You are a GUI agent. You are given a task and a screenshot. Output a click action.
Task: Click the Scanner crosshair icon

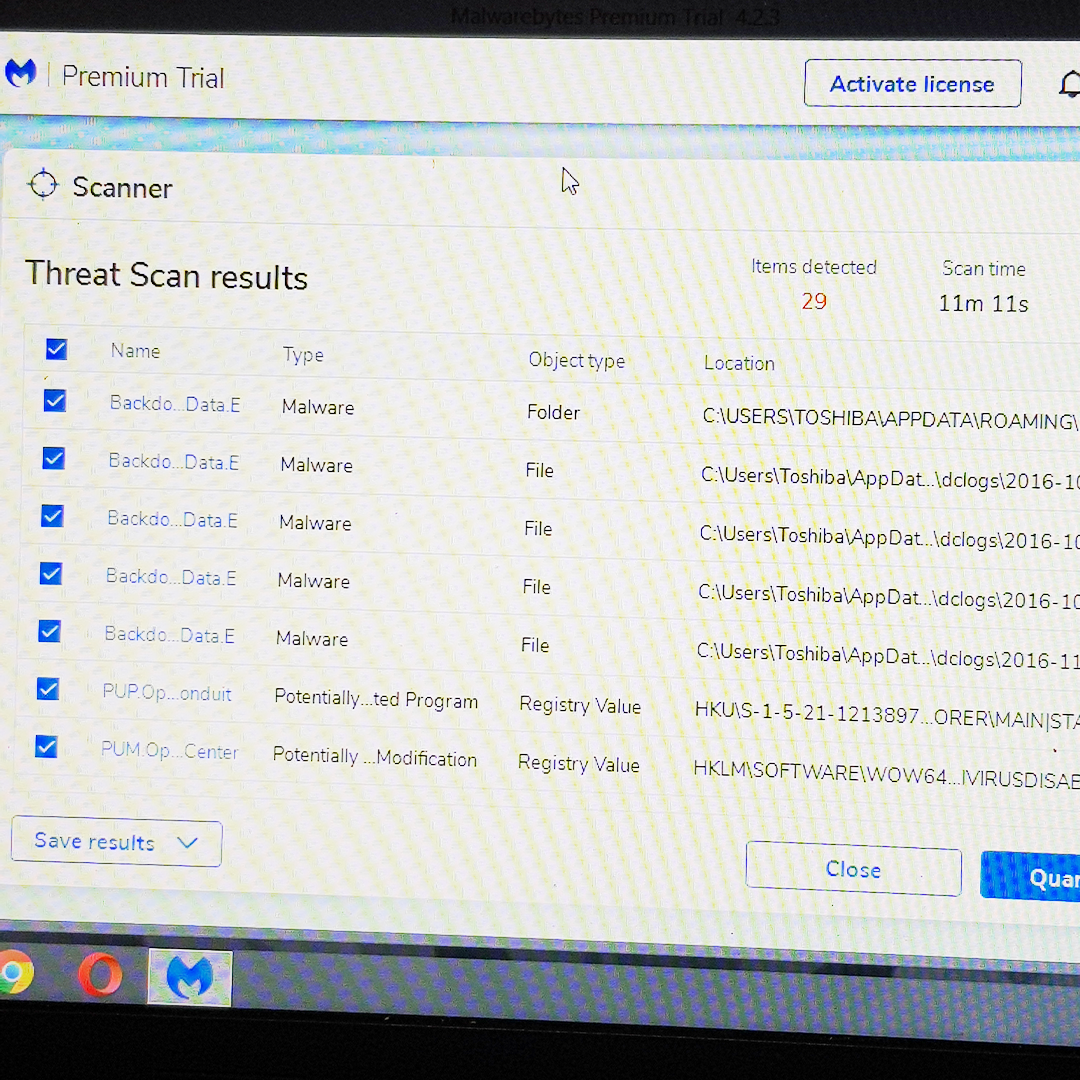(43, 185)
